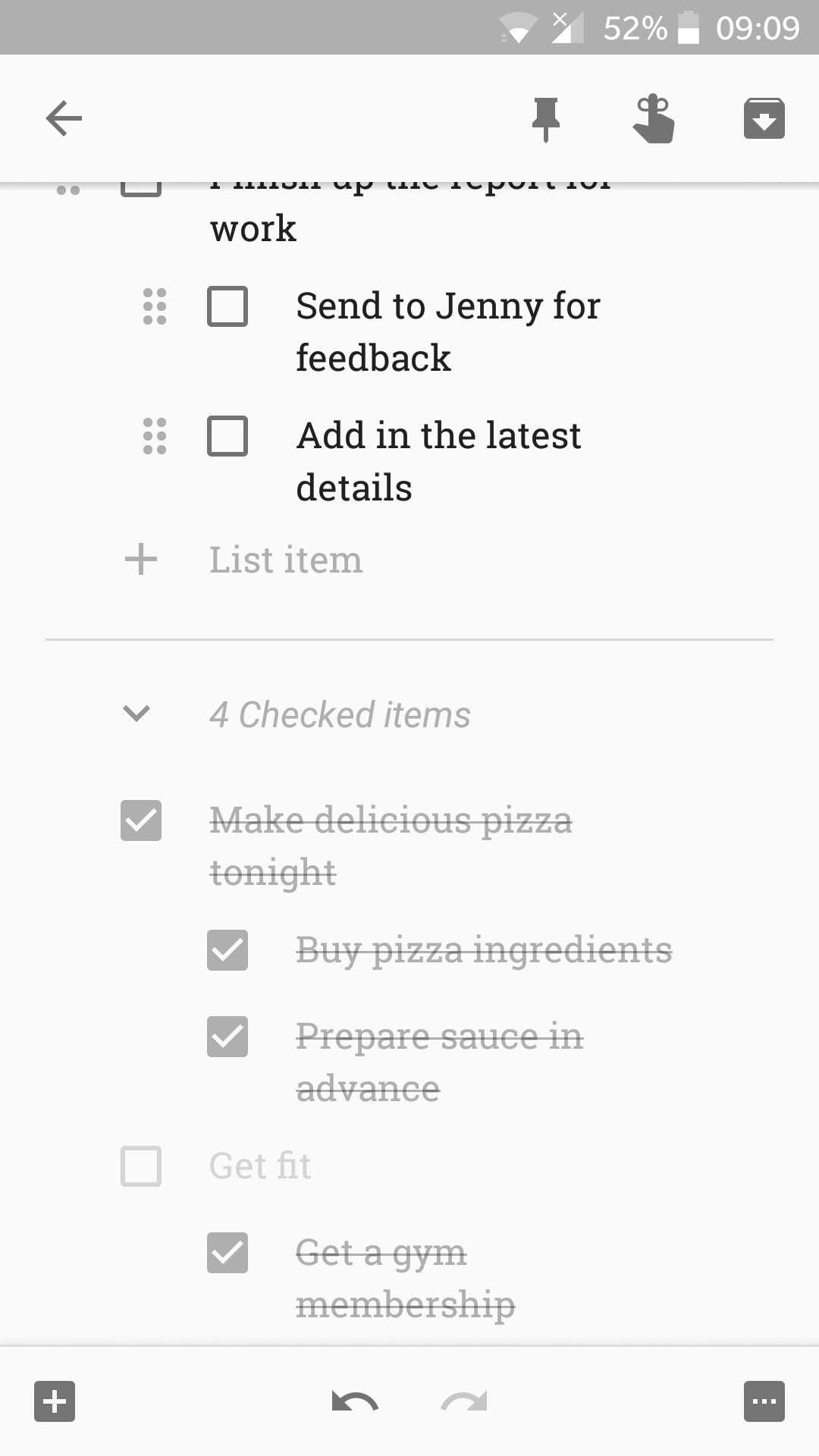Click the plus next to List item
This screenshot has height=1456, width=819.
pyautogui.click(x=141, y=560)
